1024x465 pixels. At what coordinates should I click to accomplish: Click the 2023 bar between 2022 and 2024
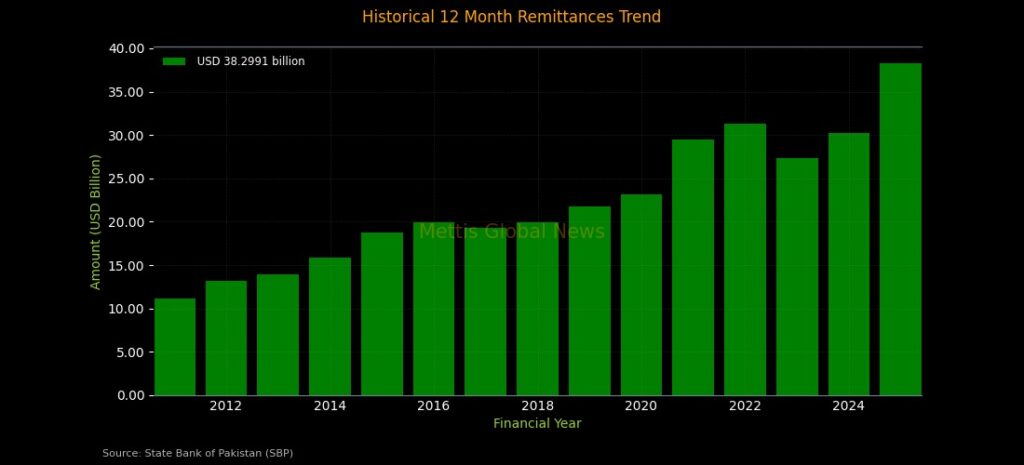coord(797,276)
